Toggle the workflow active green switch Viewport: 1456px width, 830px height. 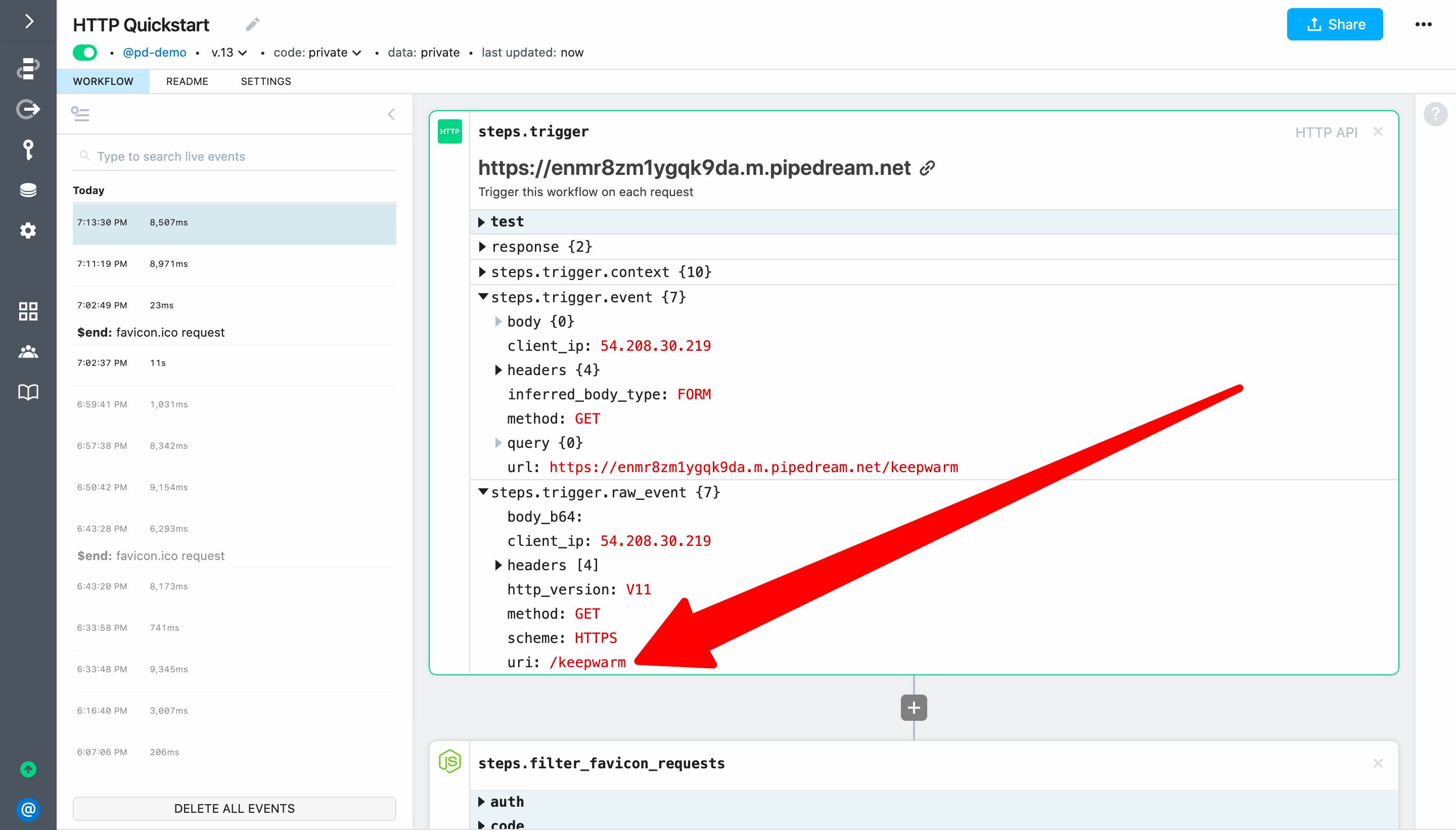click(85, 53)
